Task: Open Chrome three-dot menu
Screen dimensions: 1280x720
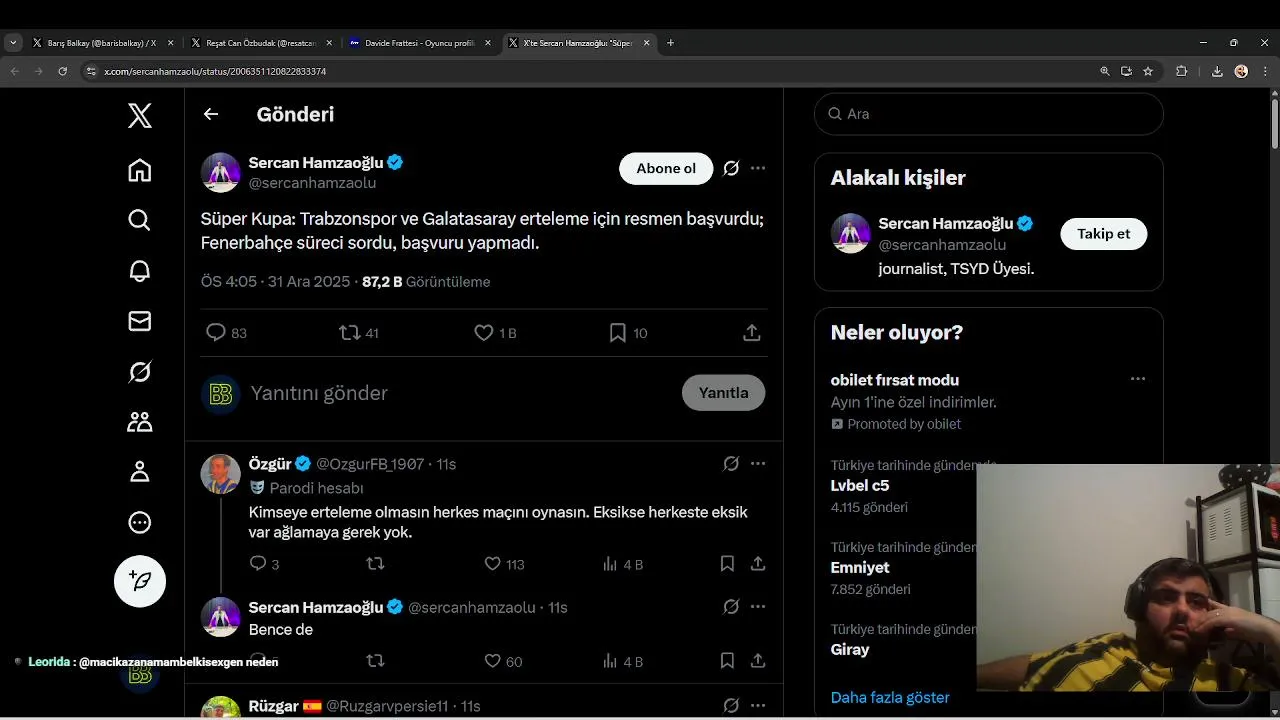Action: [x=1265, y=71]
